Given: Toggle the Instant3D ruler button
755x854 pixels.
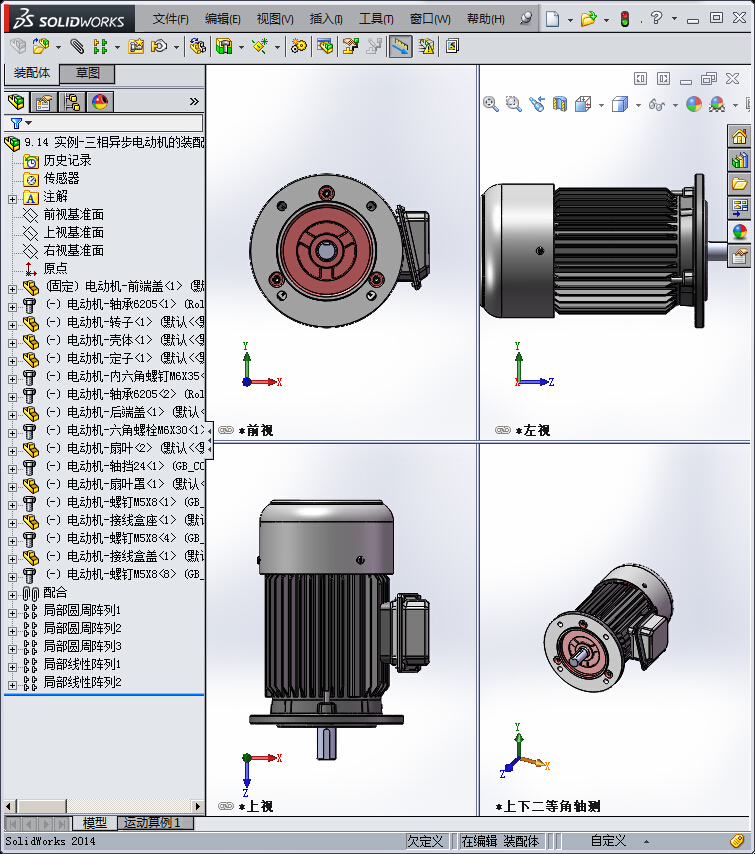Looking at the screenshot, I should pyautogui.click(x=400, y=47).
